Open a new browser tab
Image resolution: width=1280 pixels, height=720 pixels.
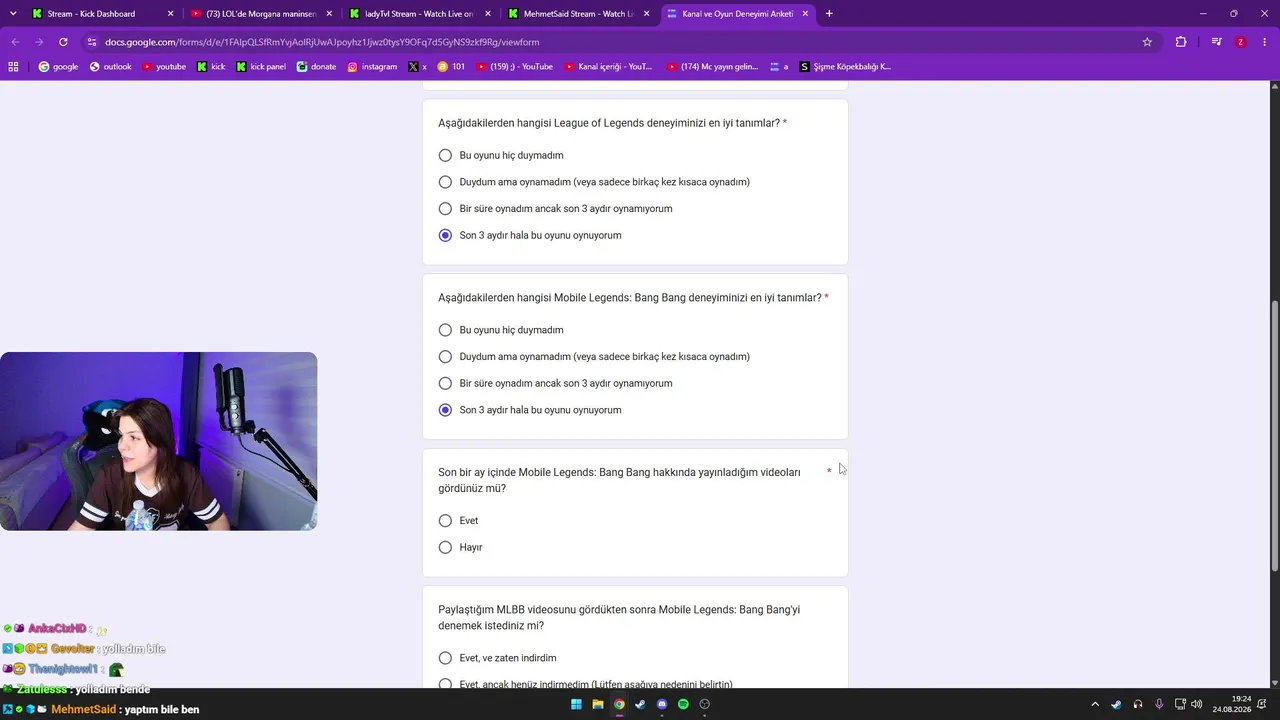click(x=829, y=14)
